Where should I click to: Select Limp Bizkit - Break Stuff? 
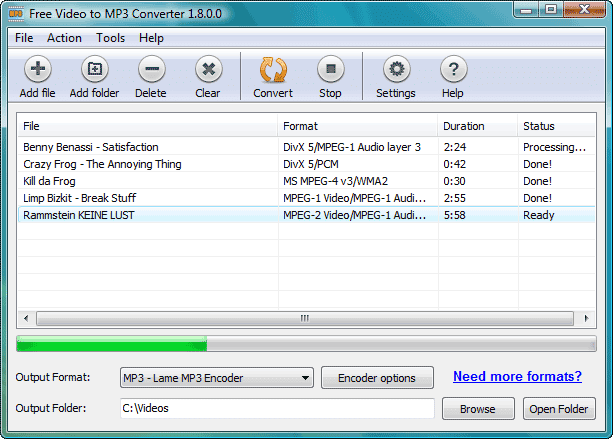(306, 198)
